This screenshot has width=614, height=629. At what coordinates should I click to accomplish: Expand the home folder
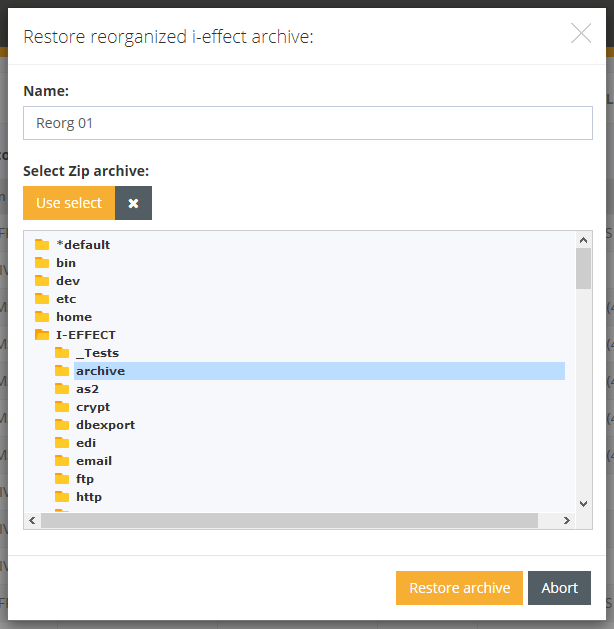[x=73, y=317]
